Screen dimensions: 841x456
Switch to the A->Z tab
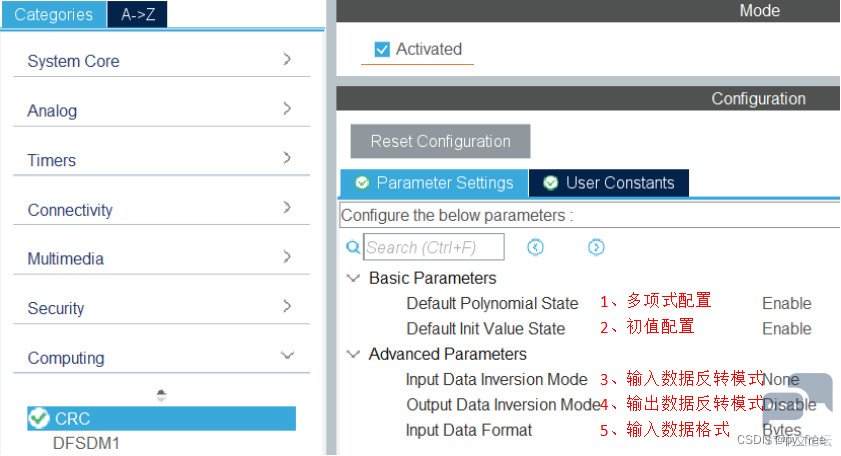[138, 14]
